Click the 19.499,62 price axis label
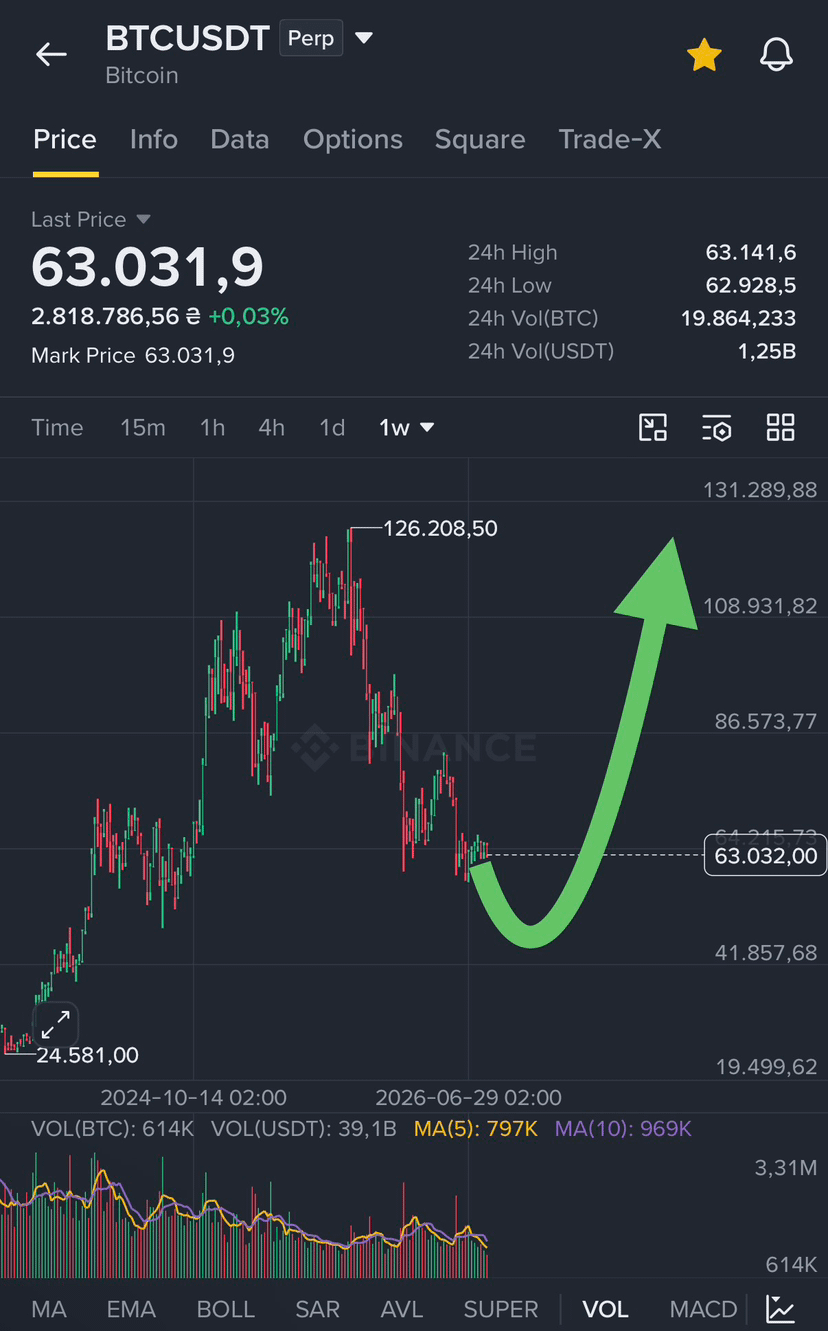828x1331 pixels. click(766, 1067)
